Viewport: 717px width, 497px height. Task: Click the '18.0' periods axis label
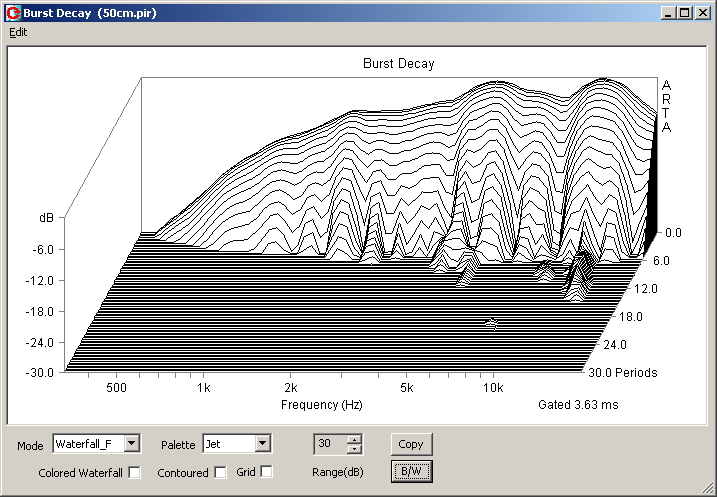click(631, 317)
